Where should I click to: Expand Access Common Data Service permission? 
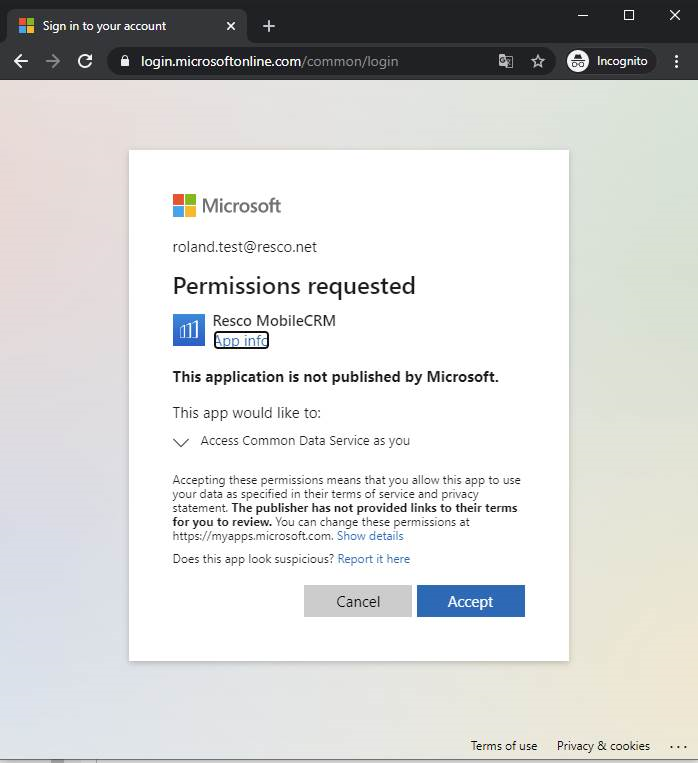point(181,441)
